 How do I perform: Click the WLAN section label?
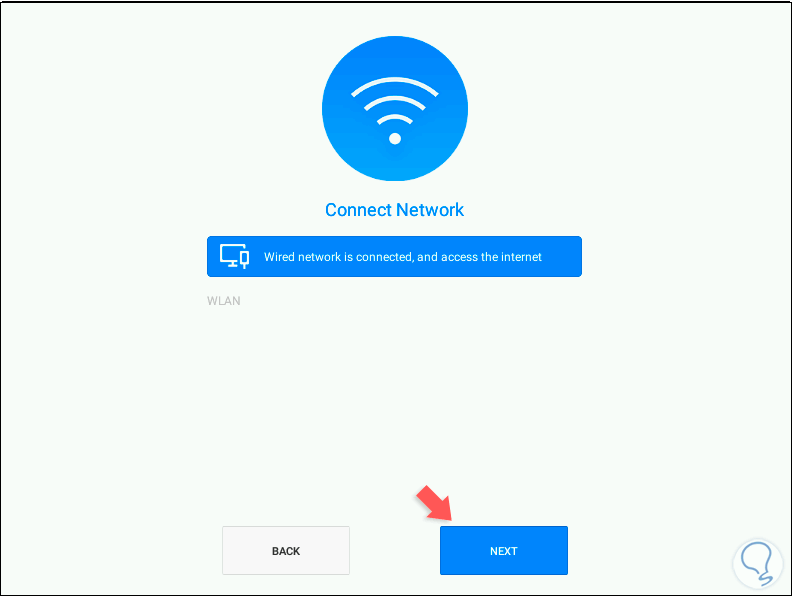[224, 301]
